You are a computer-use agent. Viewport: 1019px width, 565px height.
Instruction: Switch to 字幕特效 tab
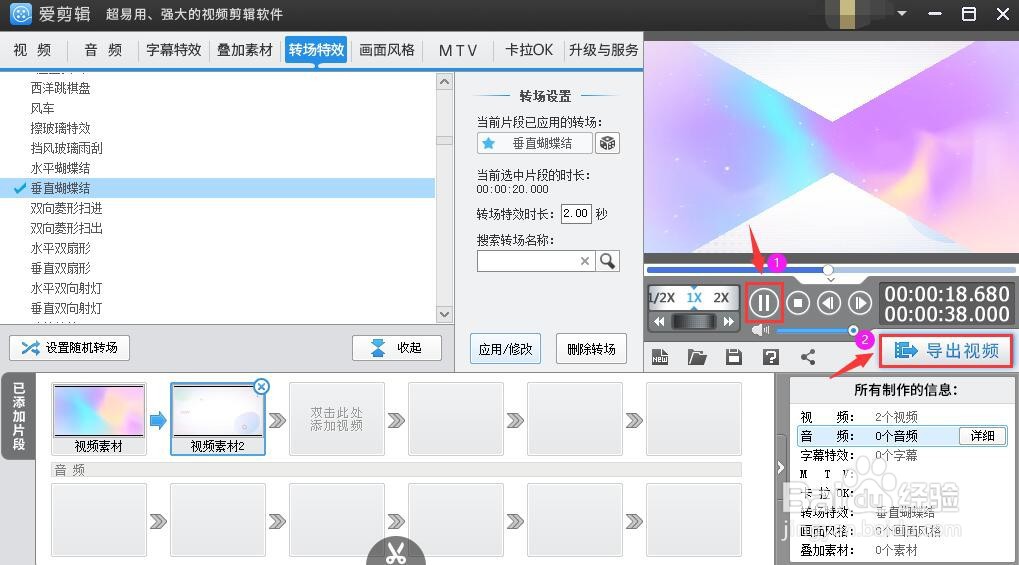[x=174, y=50]
